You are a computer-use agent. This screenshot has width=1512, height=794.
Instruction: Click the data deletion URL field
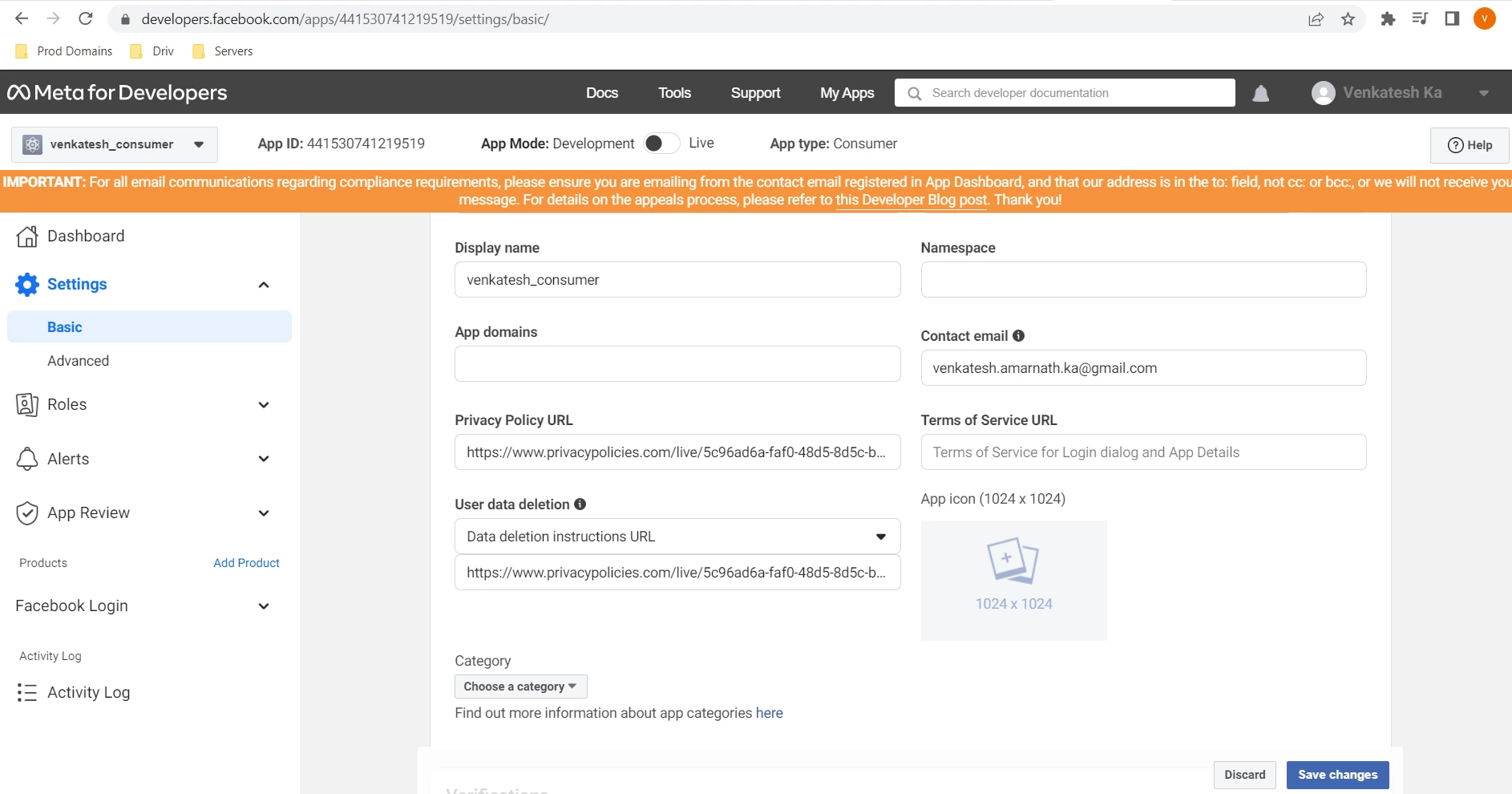[677, 573]
